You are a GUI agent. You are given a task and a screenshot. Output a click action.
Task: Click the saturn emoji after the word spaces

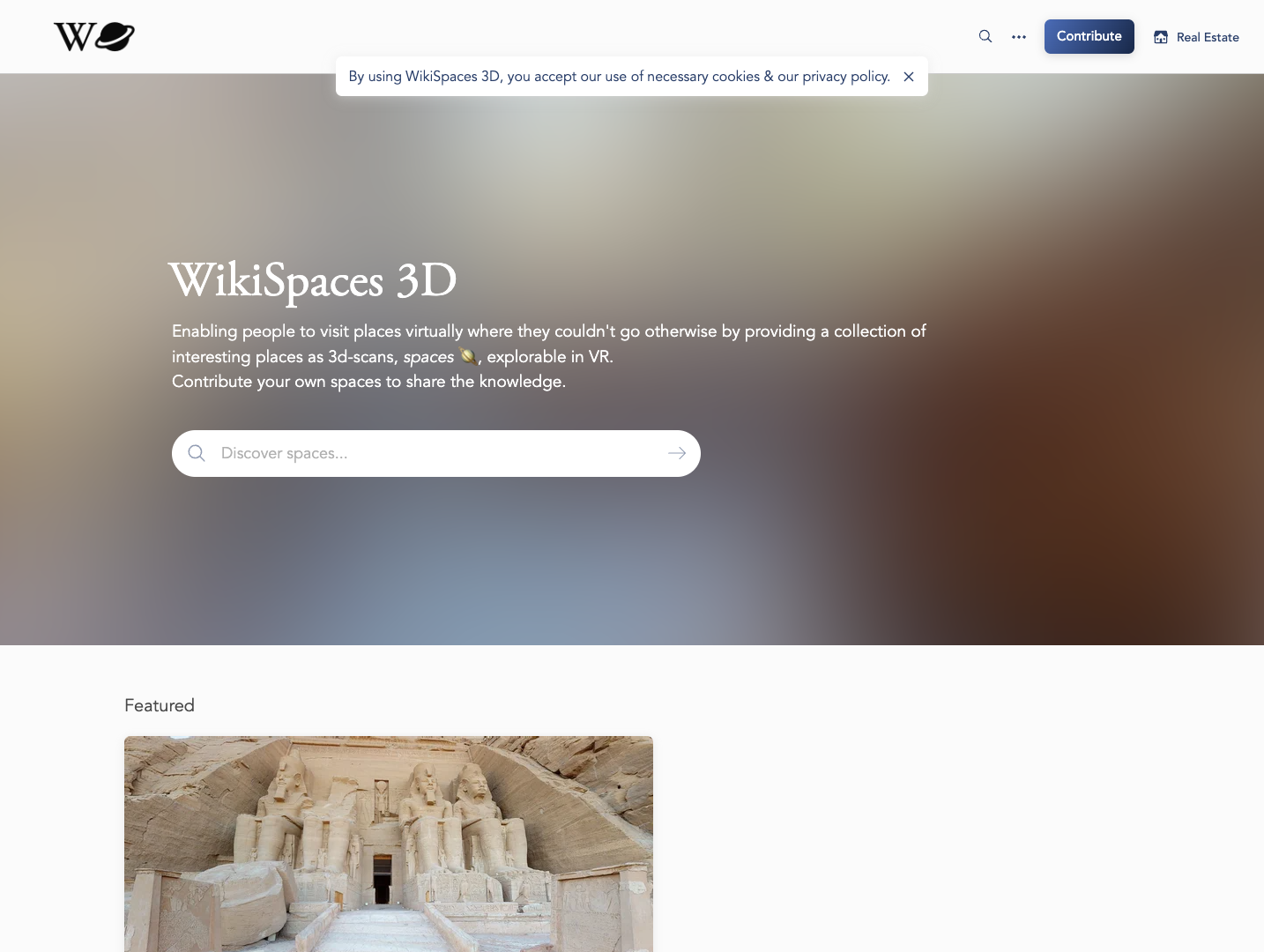click(468, 357)
